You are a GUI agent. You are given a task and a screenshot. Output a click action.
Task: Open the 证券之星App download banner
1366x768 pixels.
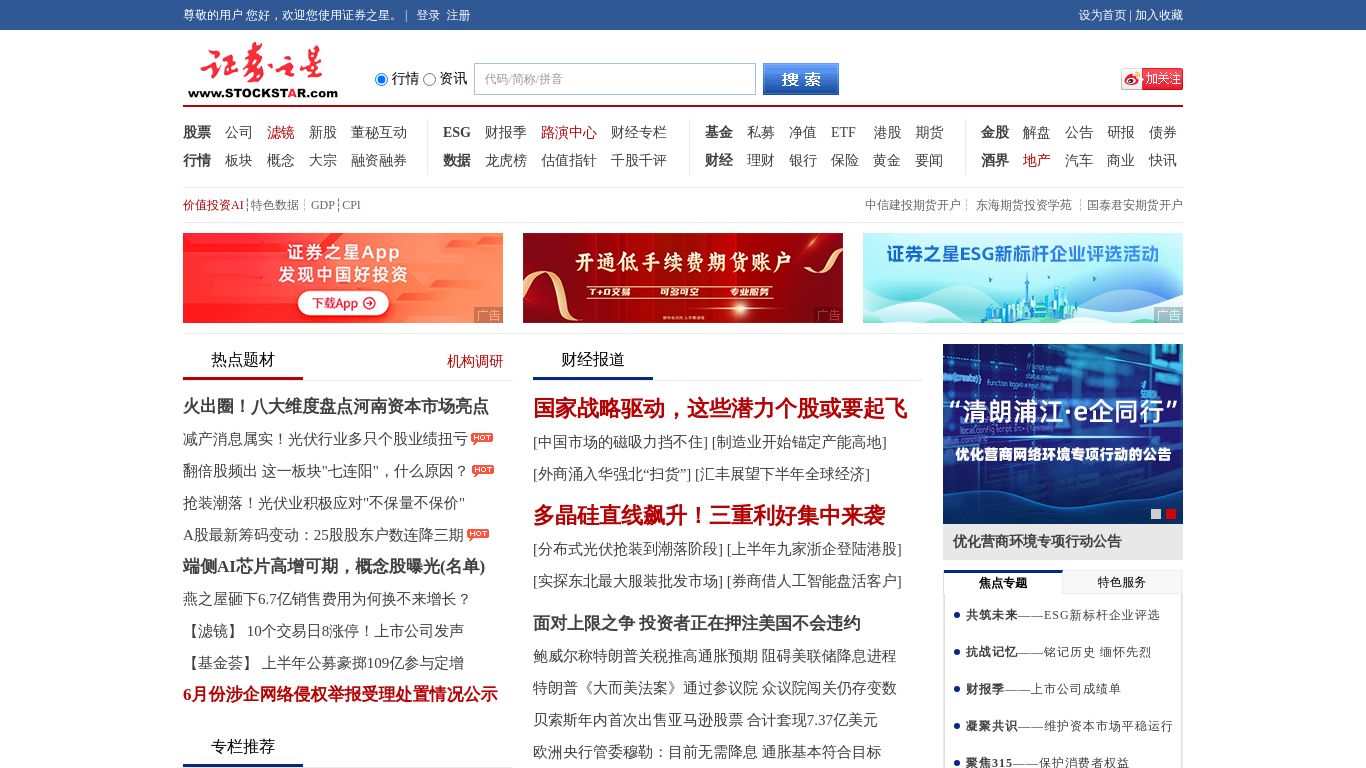(343, 278)
